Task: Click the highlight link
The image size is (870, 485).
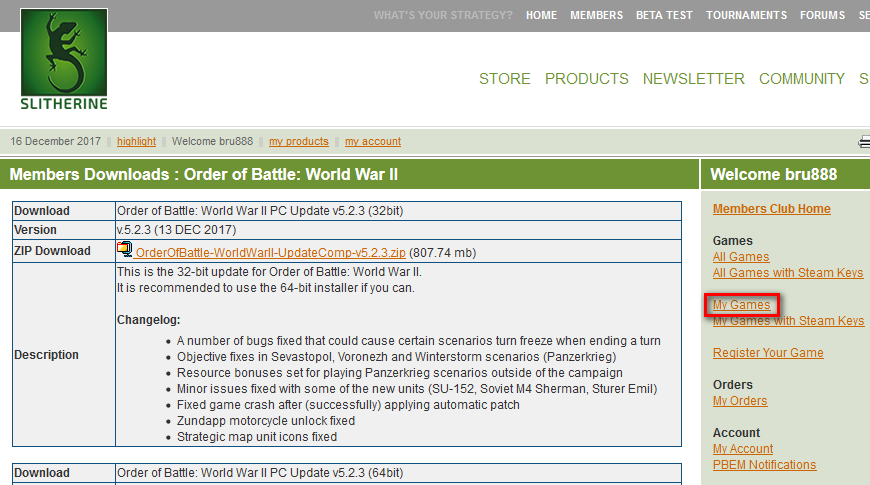Action: click(136, 142)
